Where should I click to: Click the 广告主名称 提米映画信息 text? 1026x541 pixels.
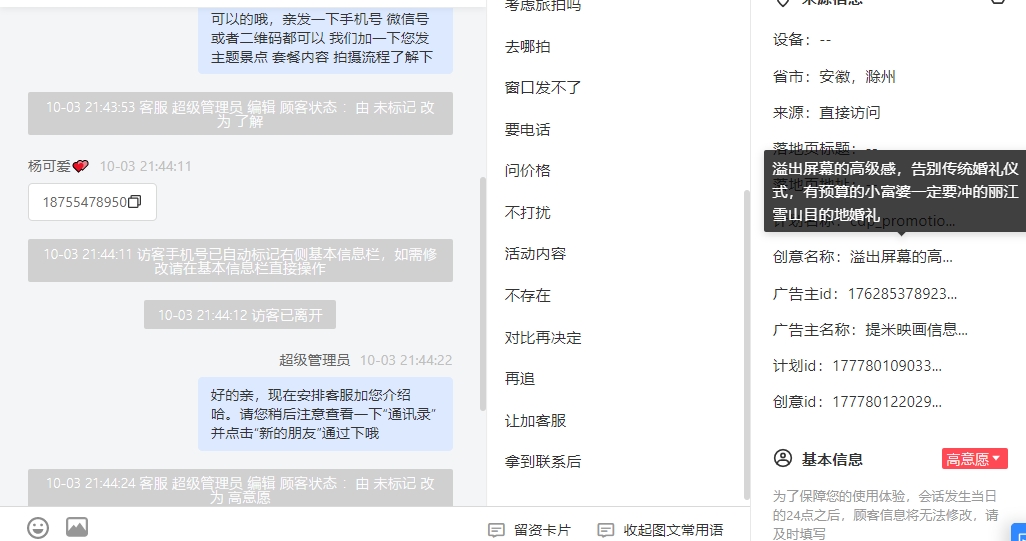917,330
